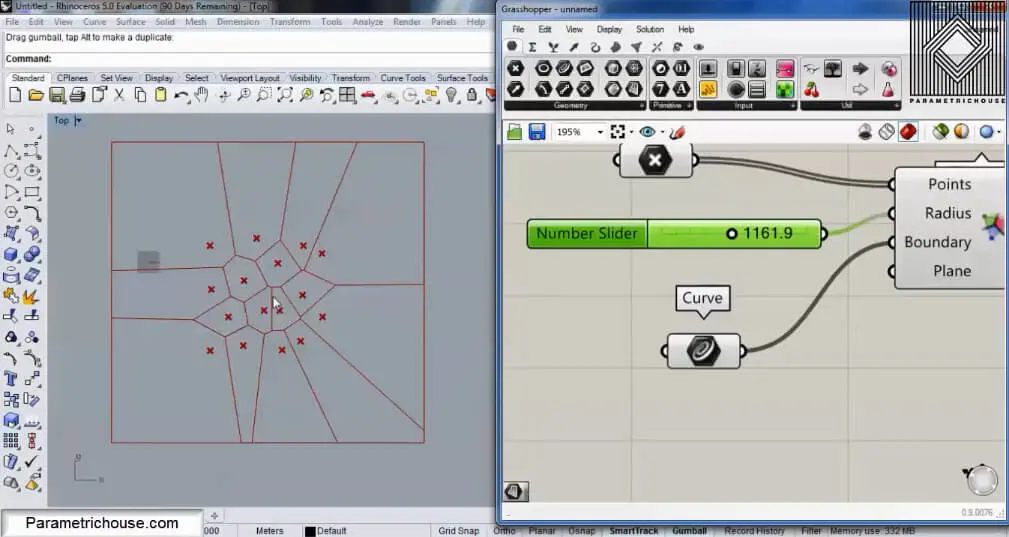Toggle Gumball in Rhino status bar
The height and width of the screenshot is (537, 1009).
click(689, 531)
